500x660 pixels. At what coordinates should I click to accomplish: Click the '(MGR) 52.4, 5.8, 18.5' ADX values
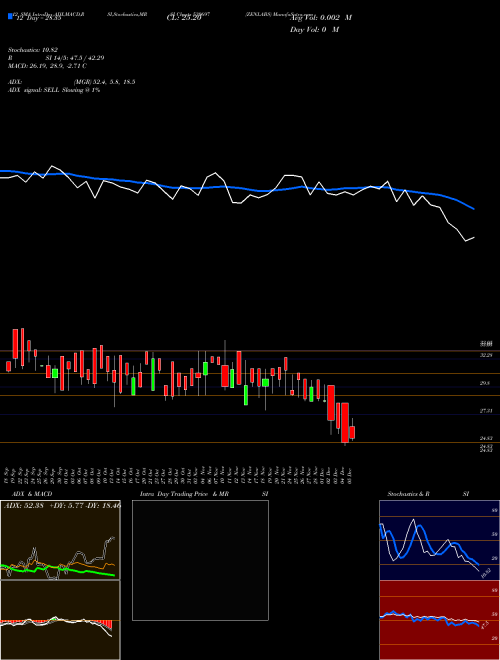click(104, 82)
